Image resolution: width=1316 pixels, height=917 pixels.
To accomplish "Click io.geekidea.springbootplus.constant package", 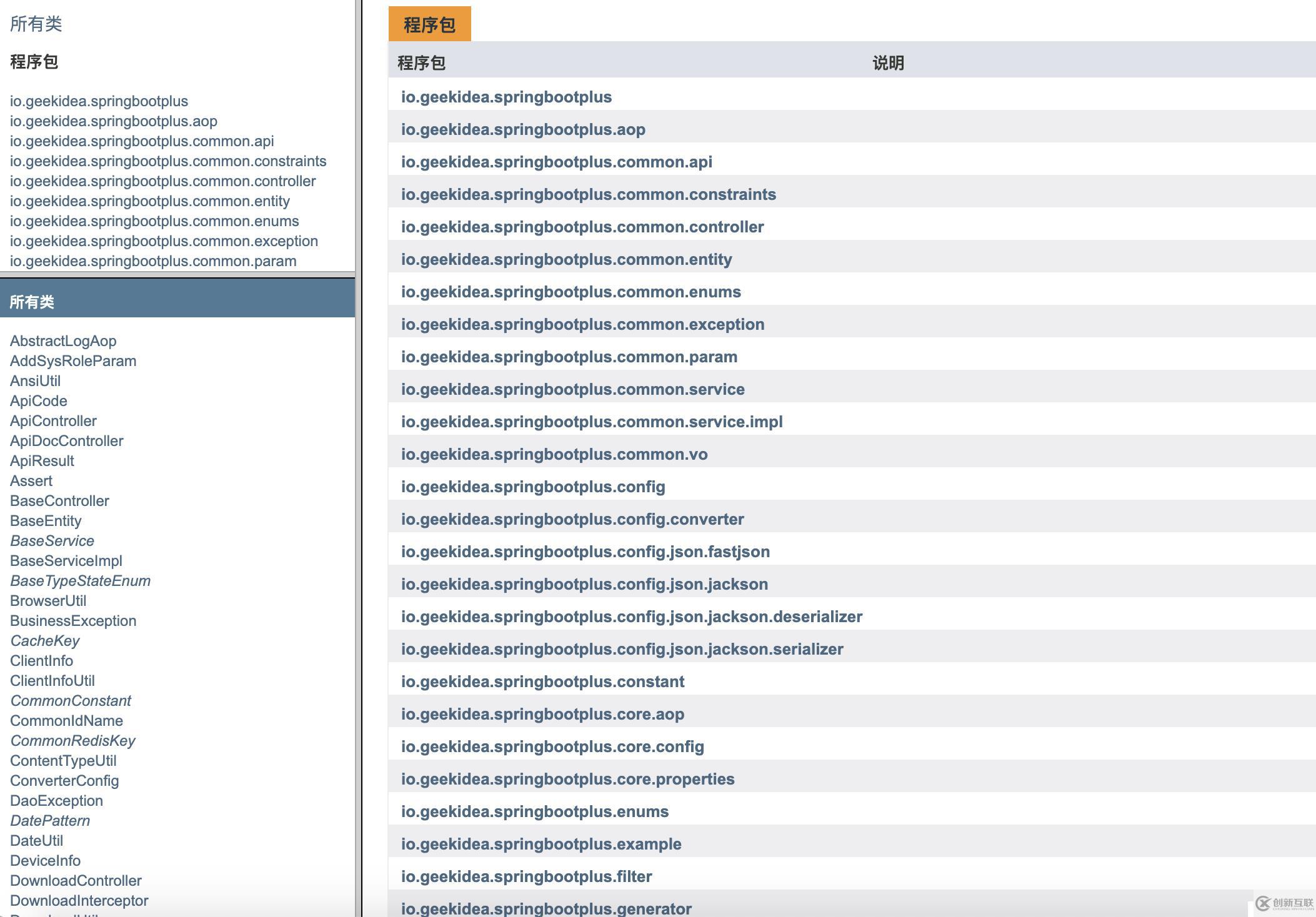I will pyautogui.click(x=543, y=681).
